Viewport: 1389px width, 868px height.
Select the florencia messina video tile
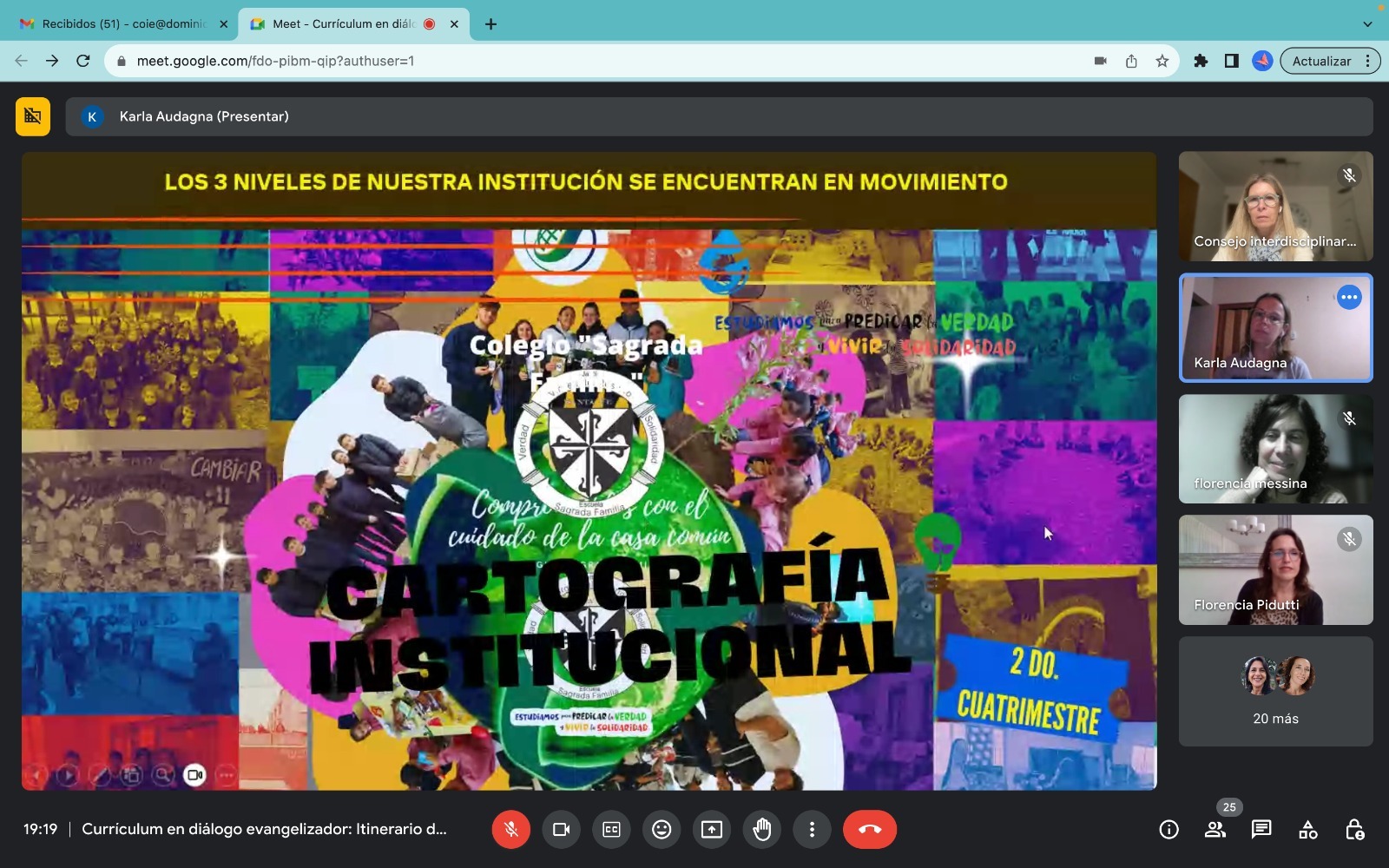1275,449
